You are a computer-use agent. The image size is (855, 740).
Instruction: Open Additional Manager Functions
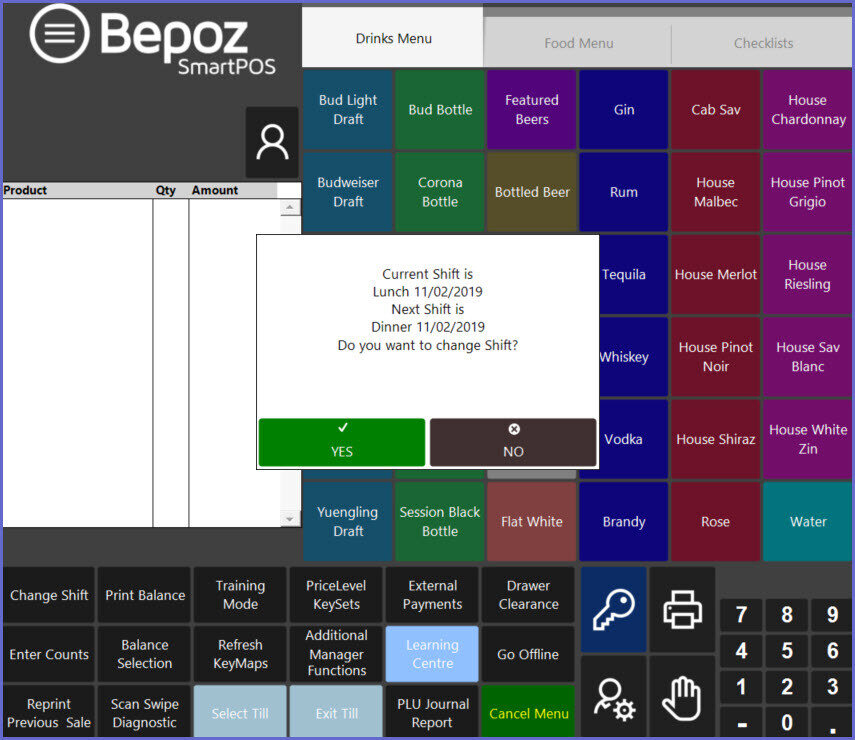pos(336,653)
